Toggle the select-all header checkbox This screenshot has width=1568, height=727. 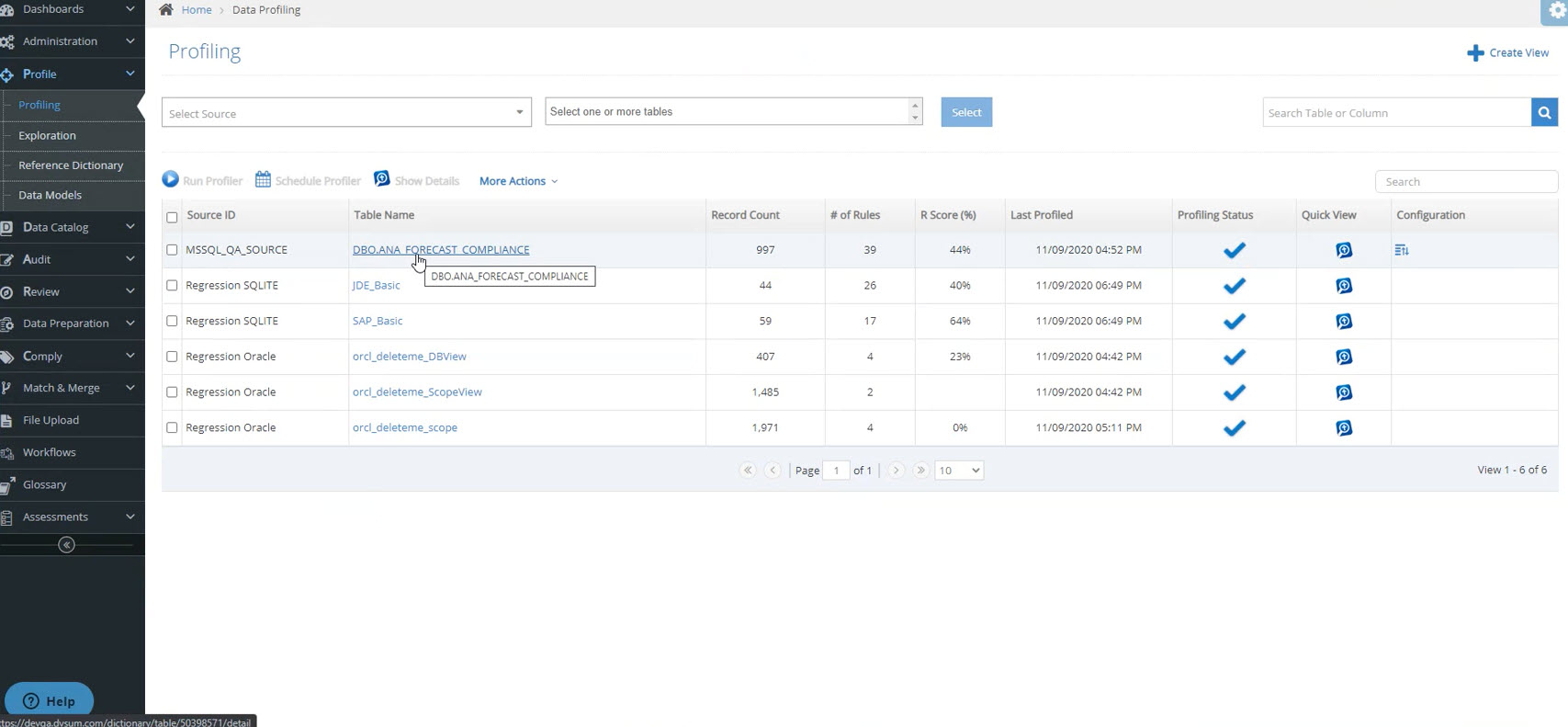[x=172, y=218]
